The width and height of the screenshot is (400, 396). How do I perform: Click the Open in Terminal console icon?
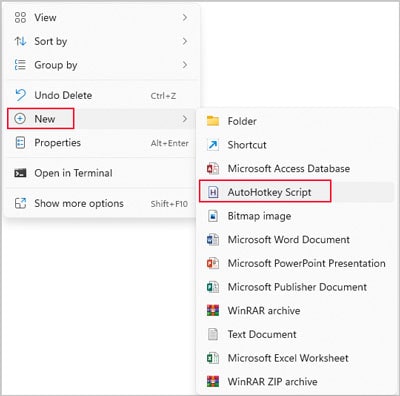click(x=20, y=173)
